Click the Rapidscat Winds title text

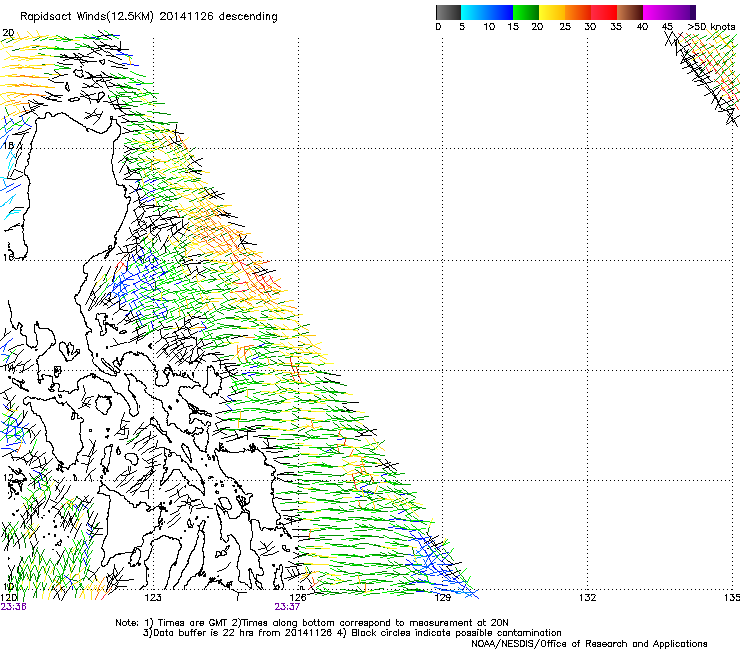pyautogui.click(x=149, y=16)
